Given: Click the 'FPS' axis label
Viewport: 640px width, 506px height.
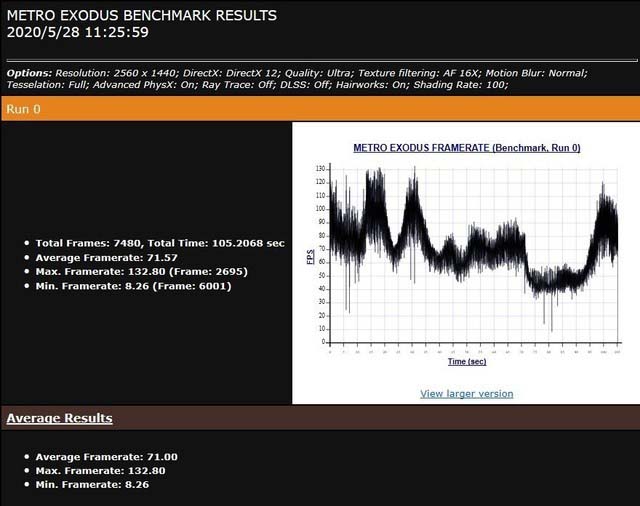Looking at the screenshot, I should [311, 257].
